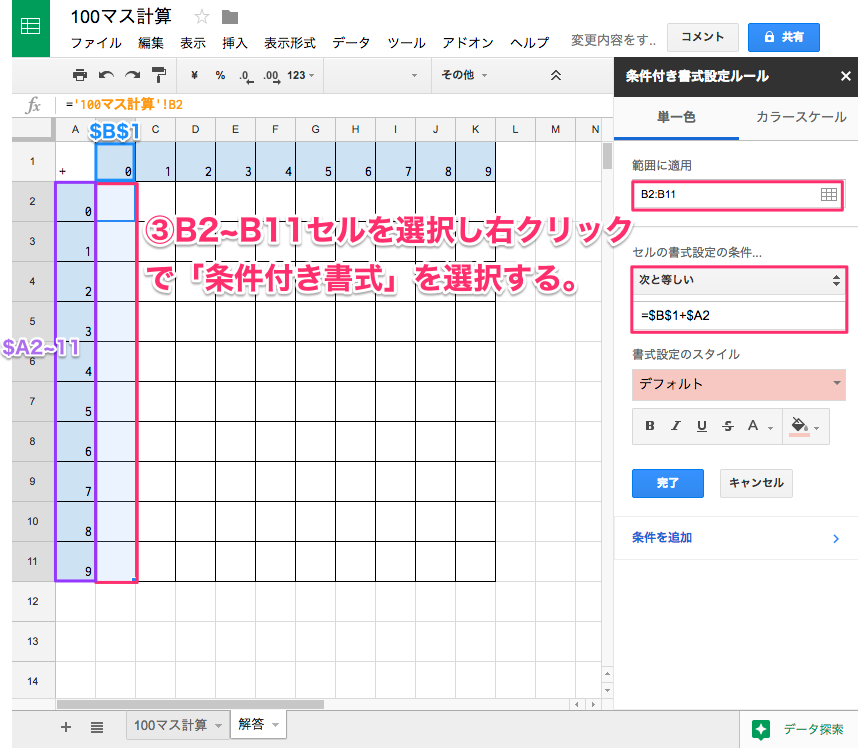Expand 条件を追加 chevron

coord(836,538)
